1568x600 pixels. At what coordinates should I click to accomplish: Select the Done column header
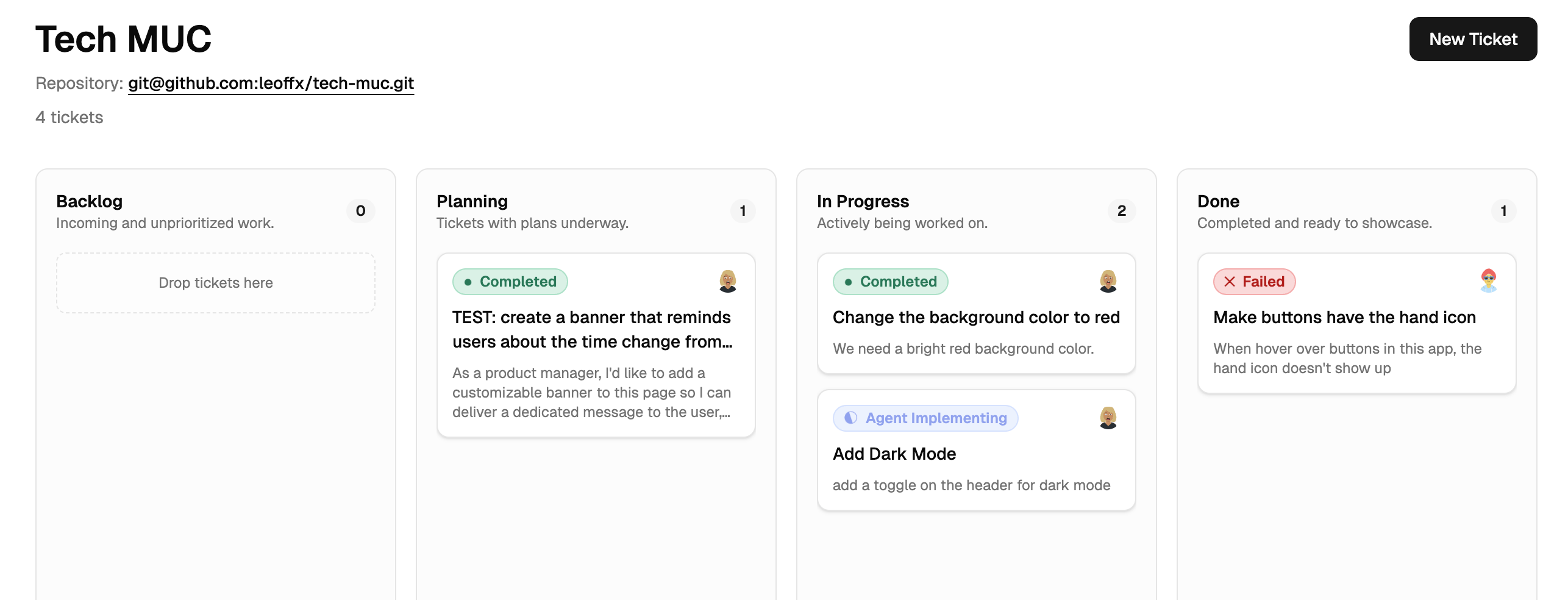(1217, 201)
